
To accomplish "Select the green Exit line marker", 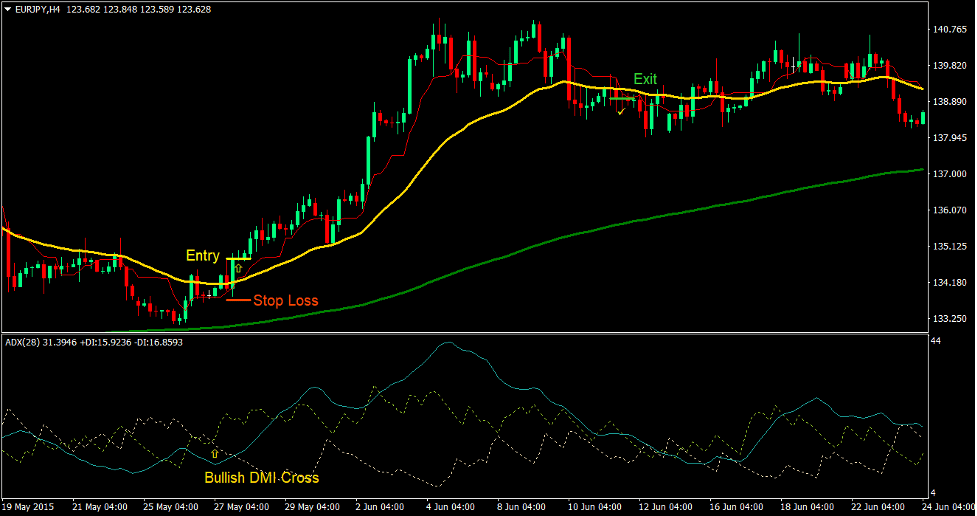I will [x=622, y=97].
